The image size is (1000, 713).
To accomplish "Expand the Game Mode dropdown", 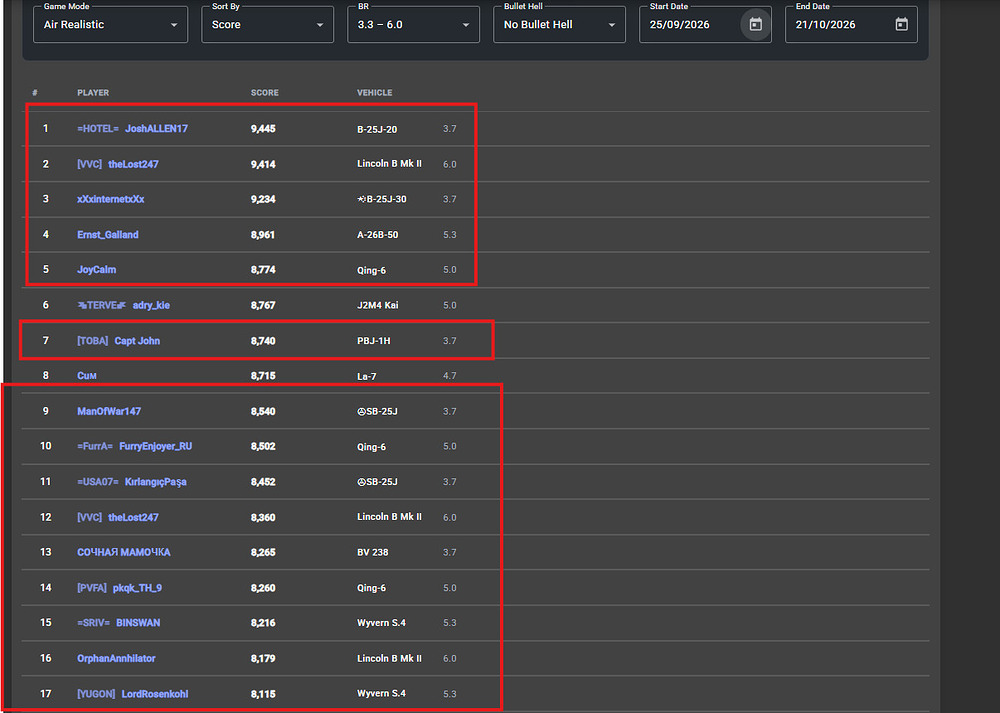I will 110,25.
